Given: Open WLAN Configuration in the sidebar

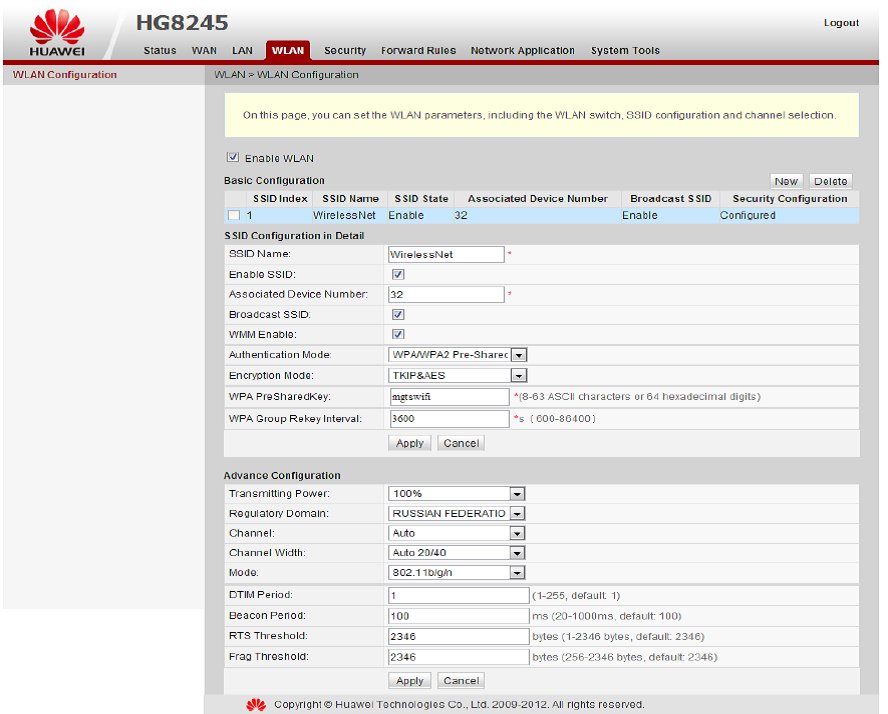Looking at the screenshot, I should click(x=65, y=75).
